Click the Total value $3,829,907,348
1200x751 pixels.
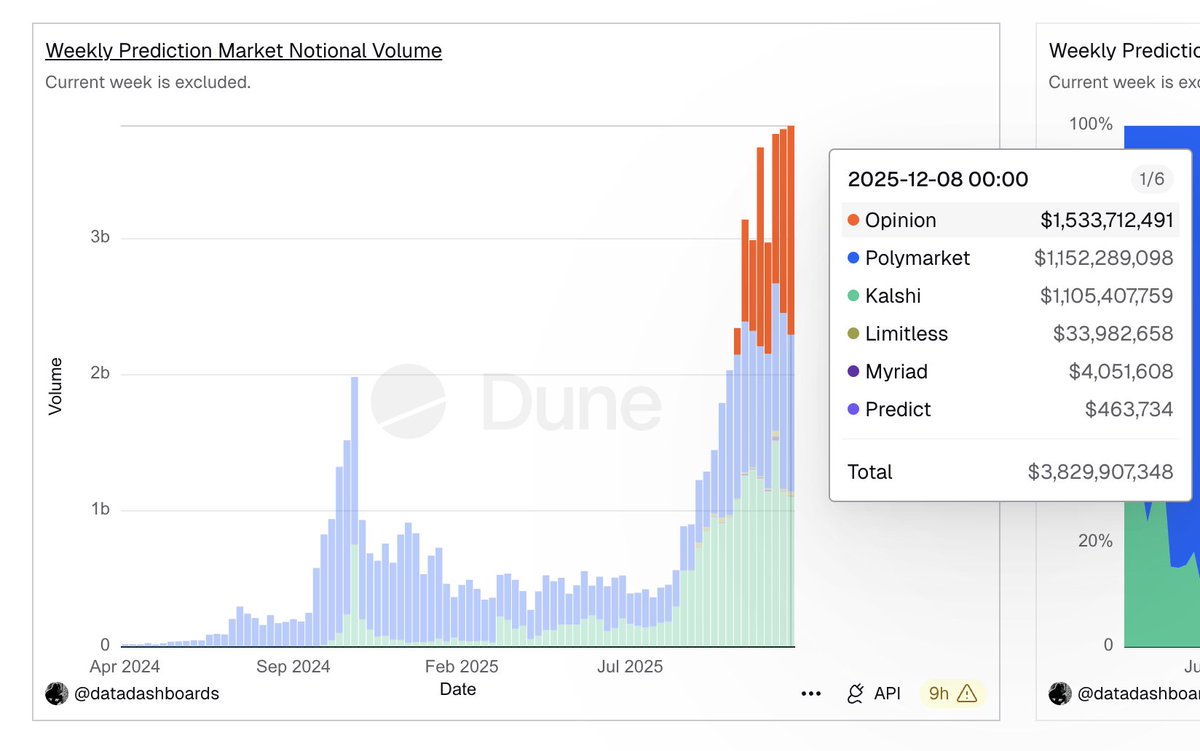tap(1101, 472)
